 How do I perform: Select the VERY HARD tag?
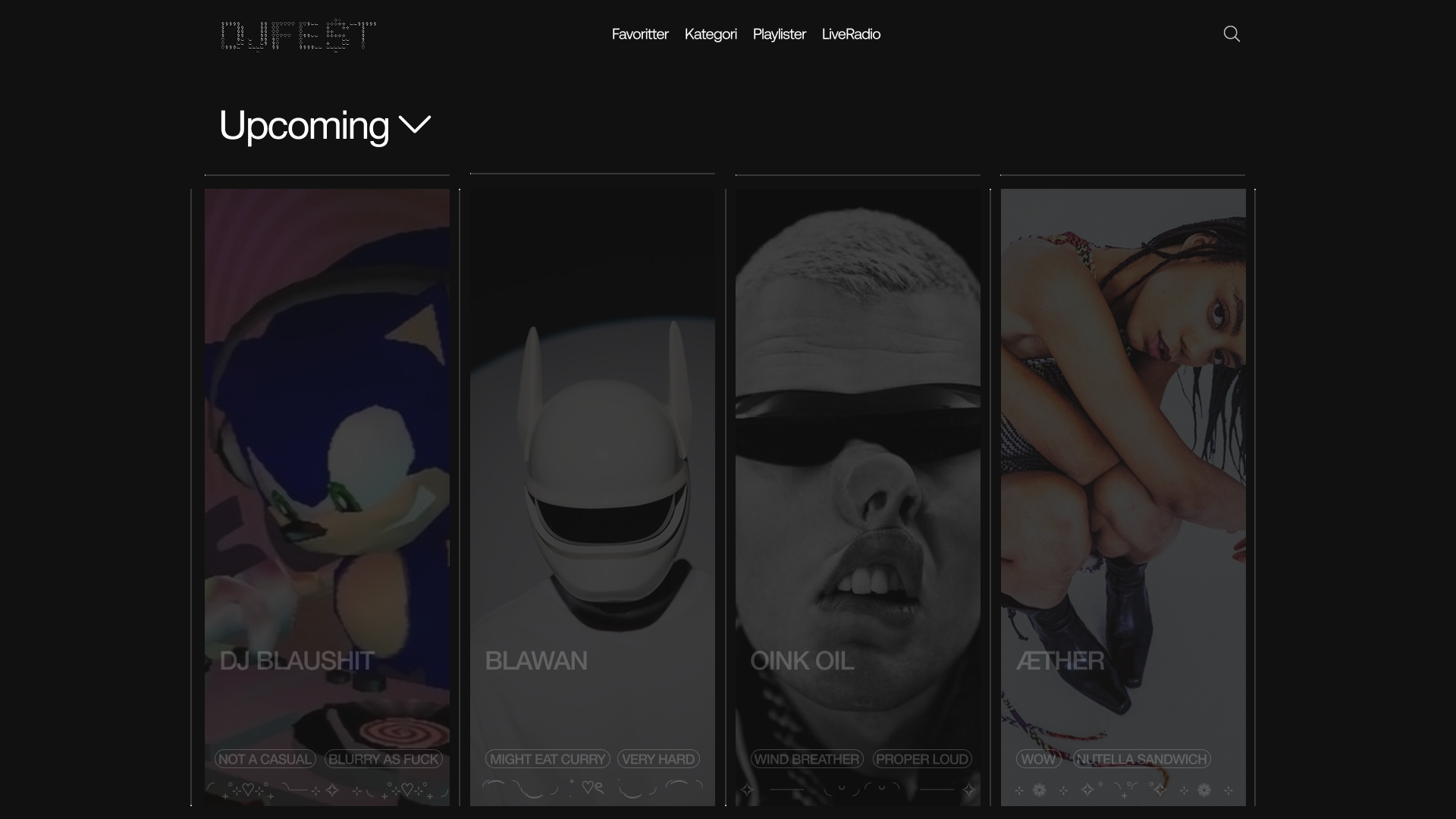coord(658,759)
